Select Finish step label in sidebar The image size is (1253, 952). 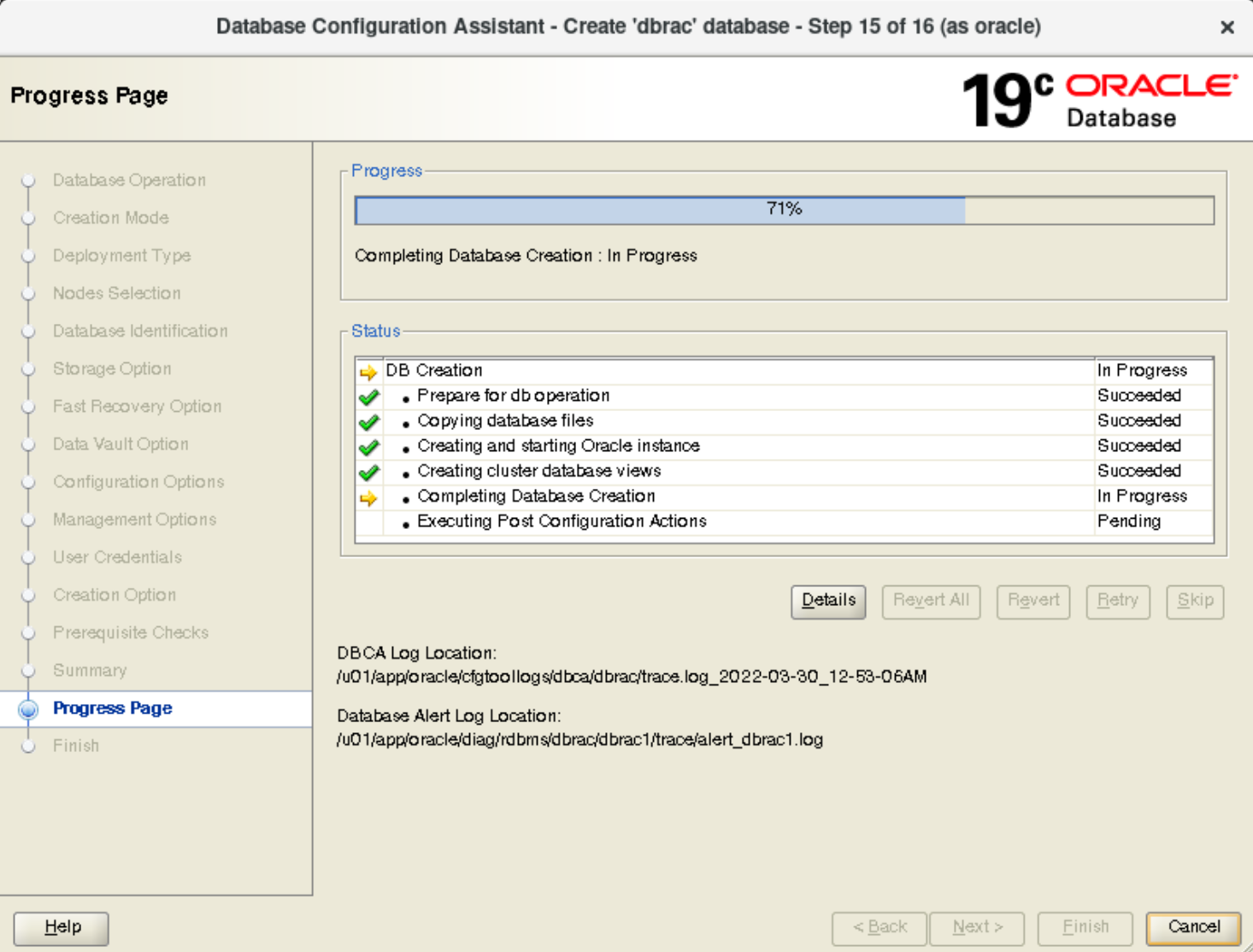76,746
